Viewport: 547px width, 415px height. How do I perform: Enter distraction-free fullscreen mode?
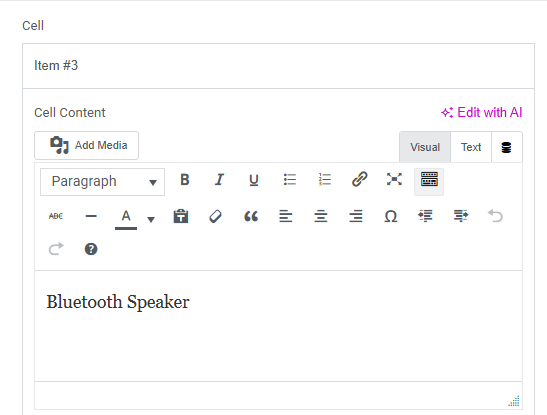pos(394,180)
